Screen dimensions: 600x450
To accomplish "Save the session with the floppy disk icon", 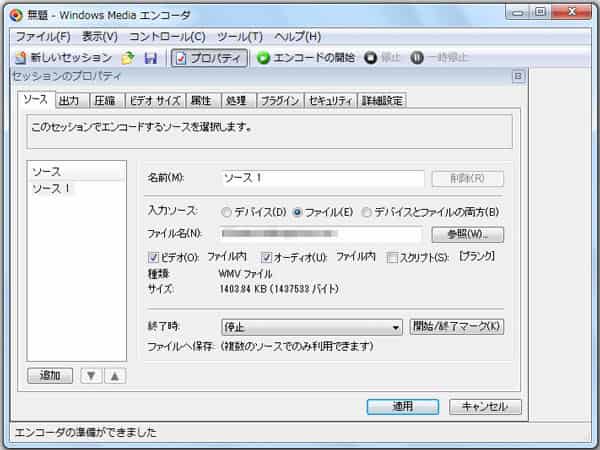I will click(x=151, y=58).
